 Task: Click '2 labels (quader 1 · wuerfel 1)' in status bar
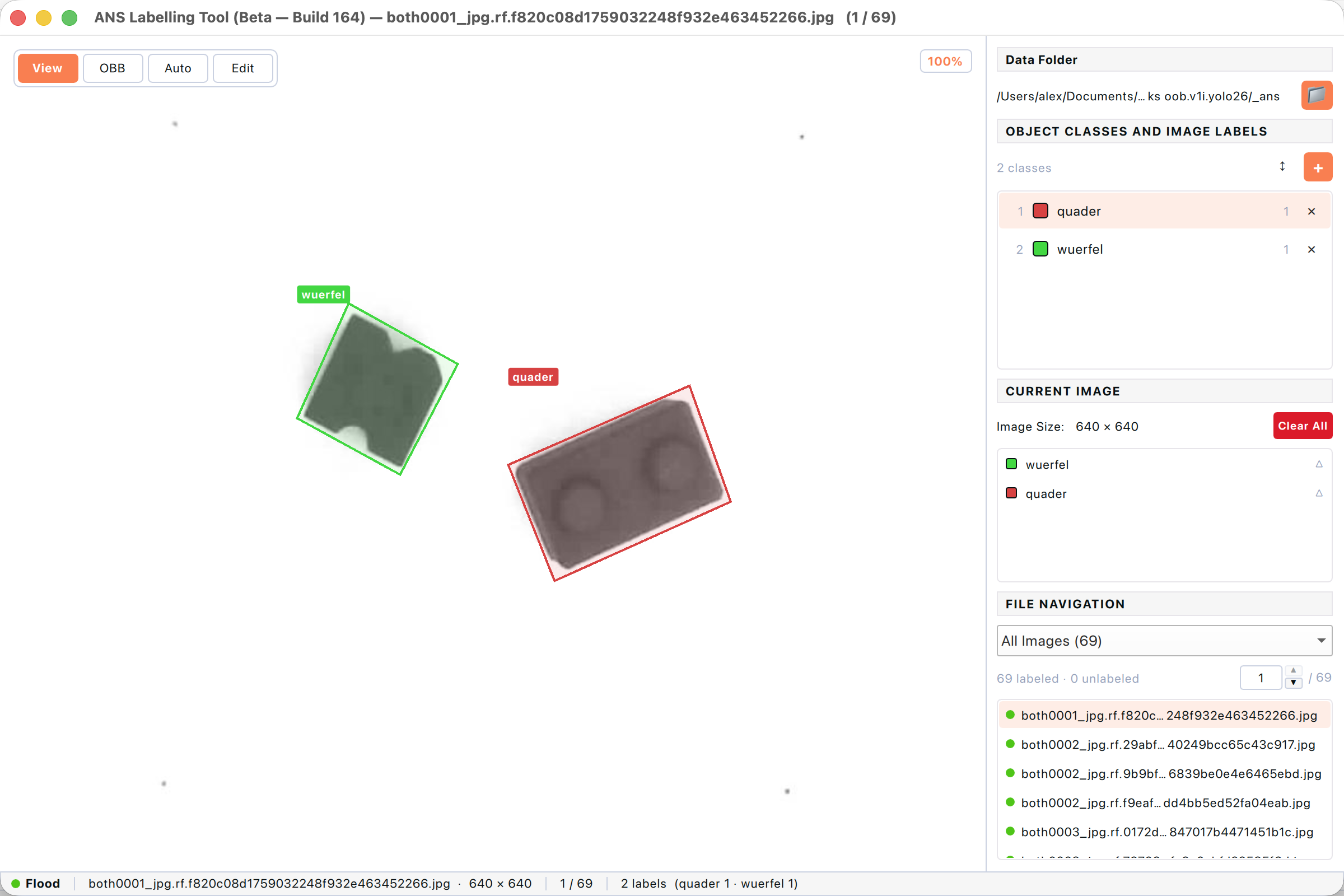pos(709,884)
